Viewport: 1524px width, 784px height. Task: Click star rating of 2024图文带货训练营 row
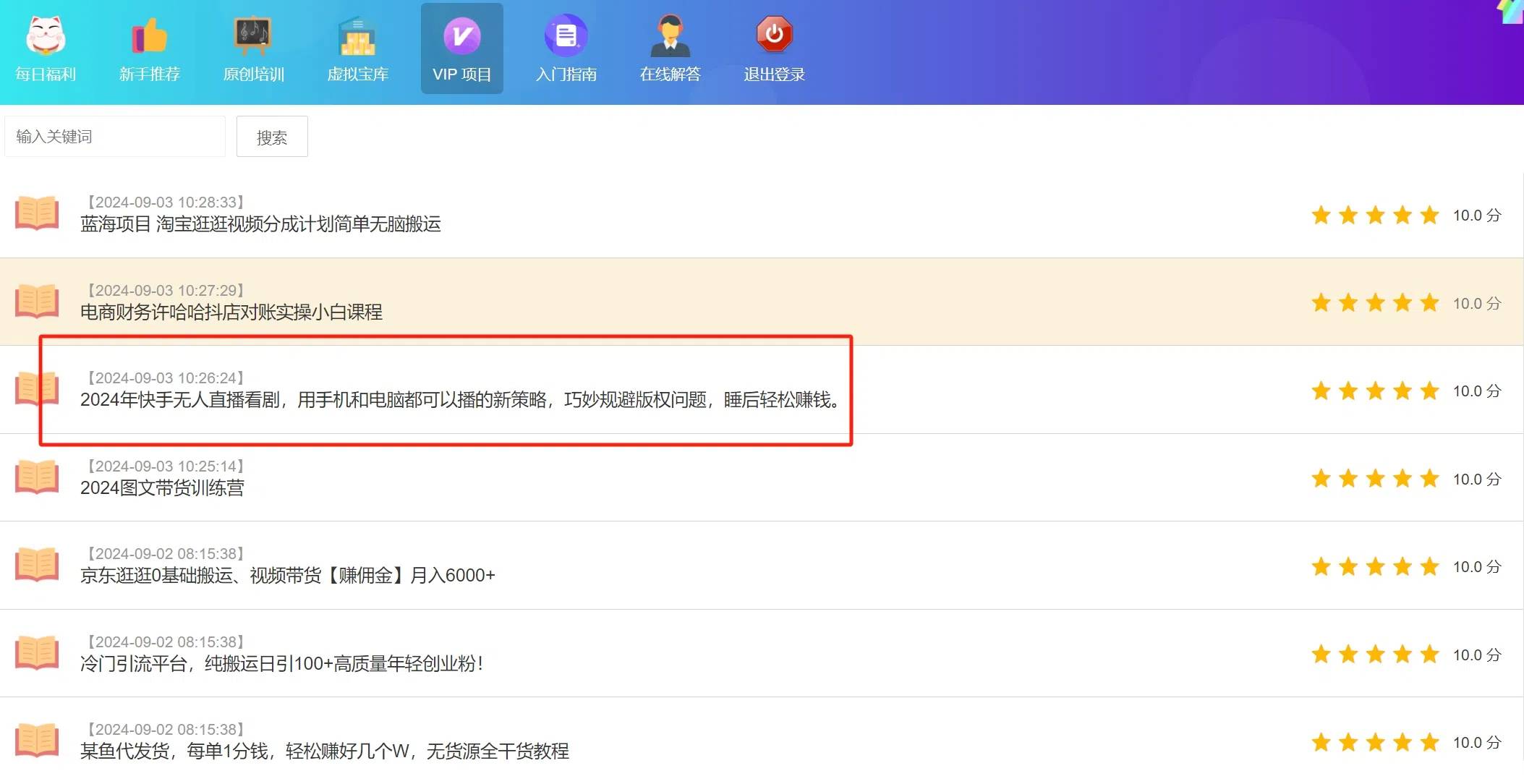click(x=1375, y=478)
